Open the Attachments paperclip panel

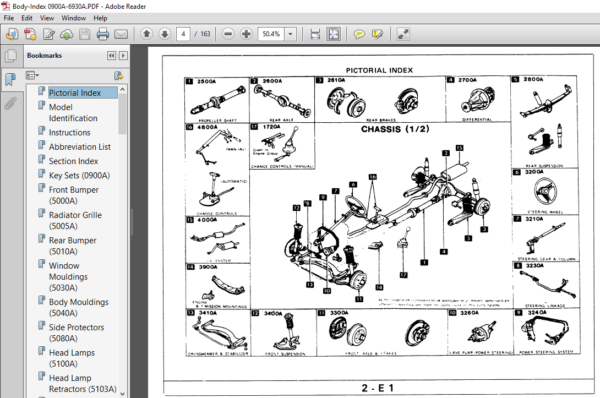[x=10, y=103]
